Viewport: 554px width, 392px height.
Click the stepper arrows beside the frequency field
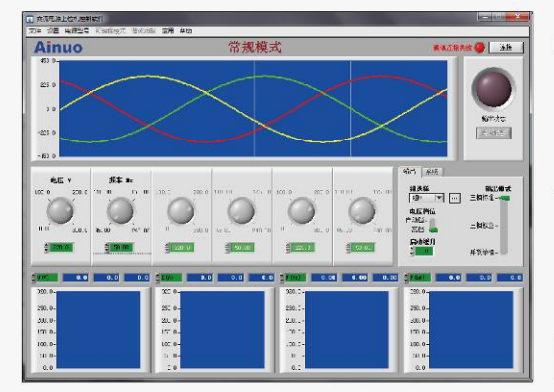[107, 247]
